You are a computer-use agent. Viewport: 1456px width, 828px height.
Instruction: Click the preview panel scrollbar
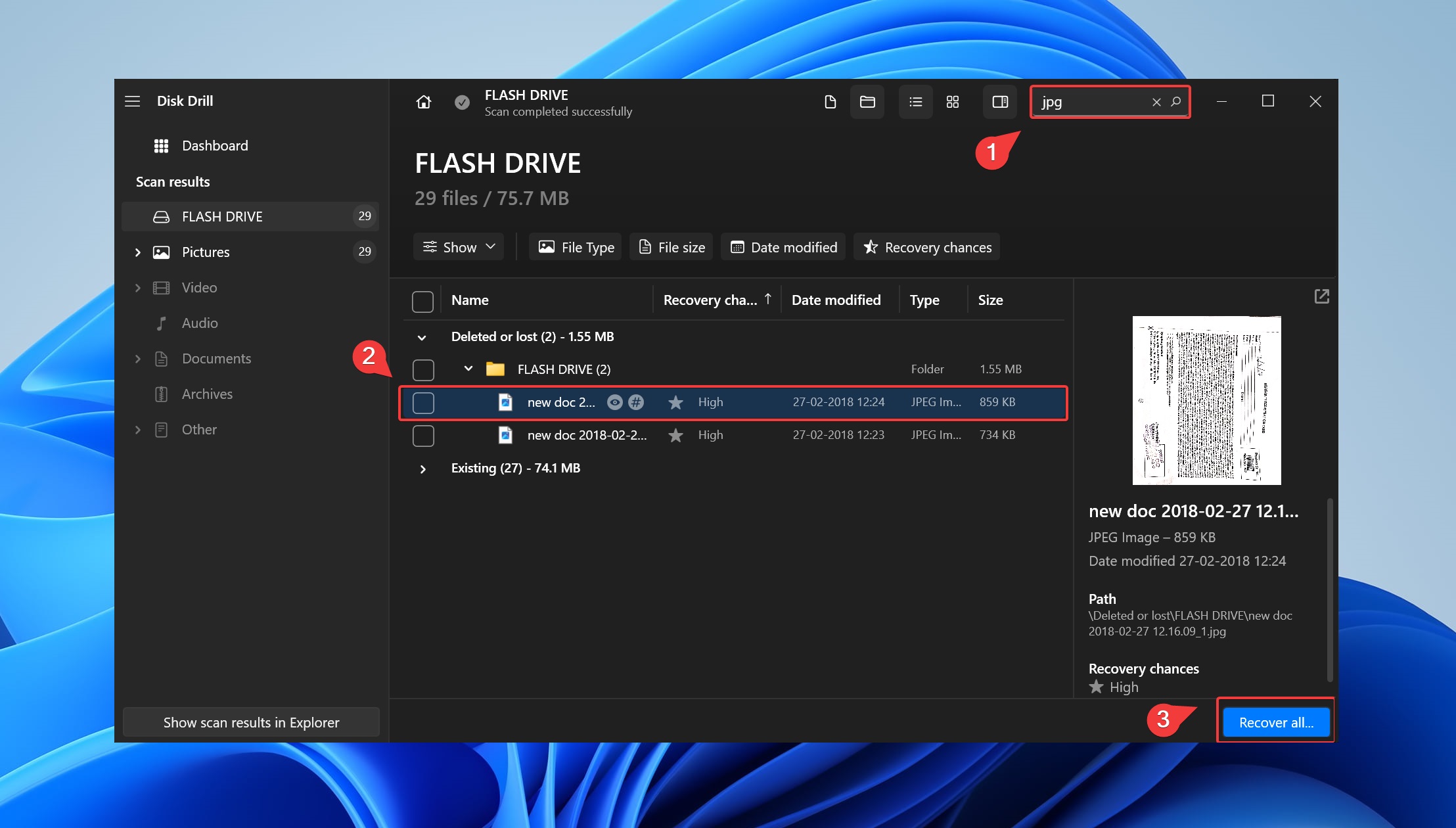point(1330,589)
